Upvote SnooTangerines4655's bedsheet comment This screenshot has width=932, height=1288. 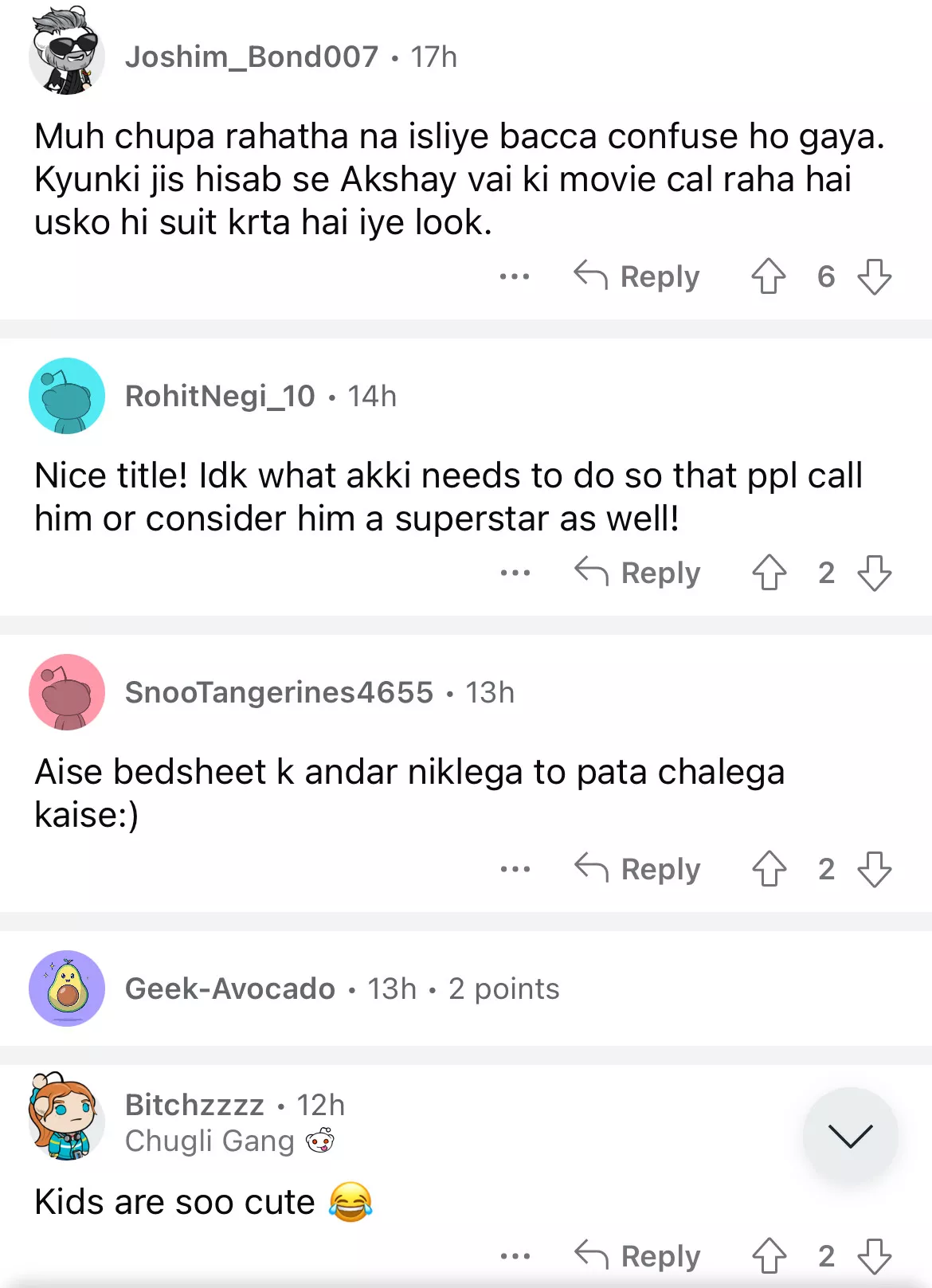click(x=769, y=869)
